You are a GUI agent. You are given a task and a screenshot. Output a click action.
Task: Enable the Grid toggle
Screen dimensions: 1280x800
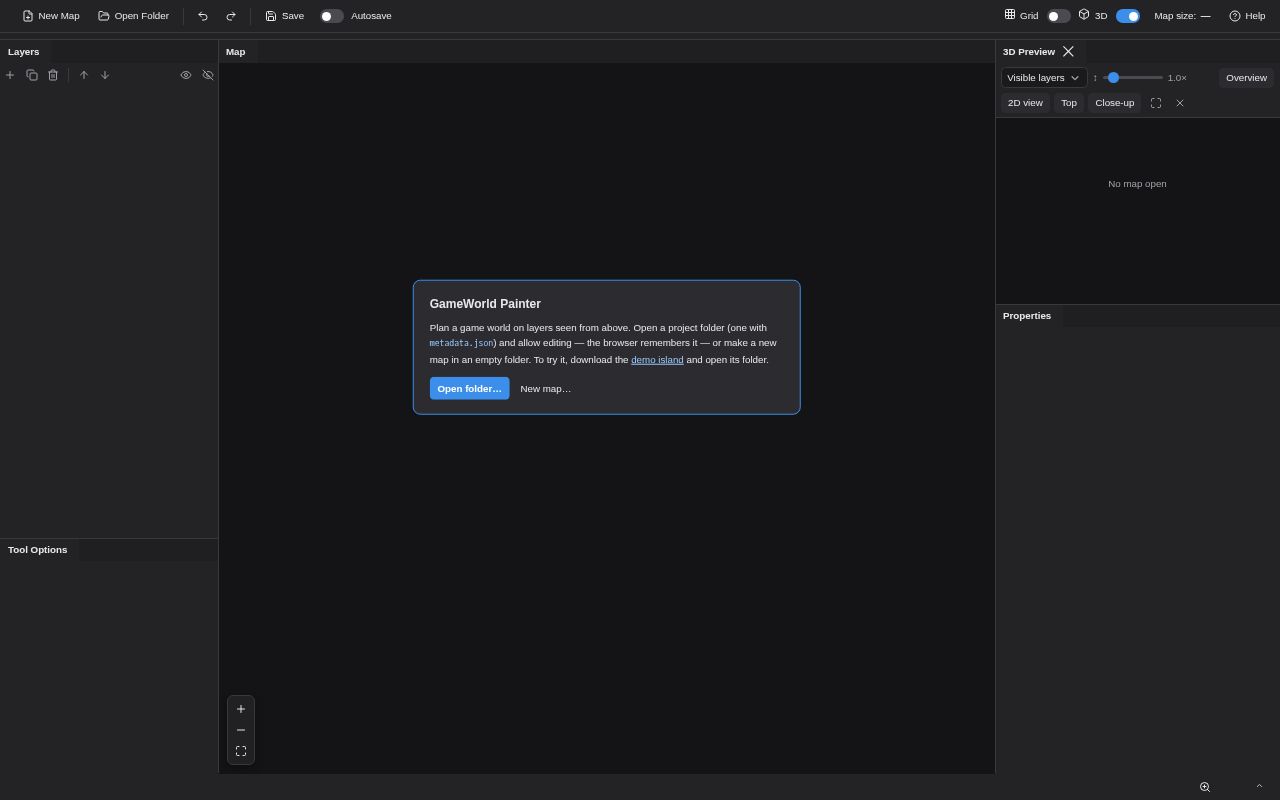[x=1059, y=16]
